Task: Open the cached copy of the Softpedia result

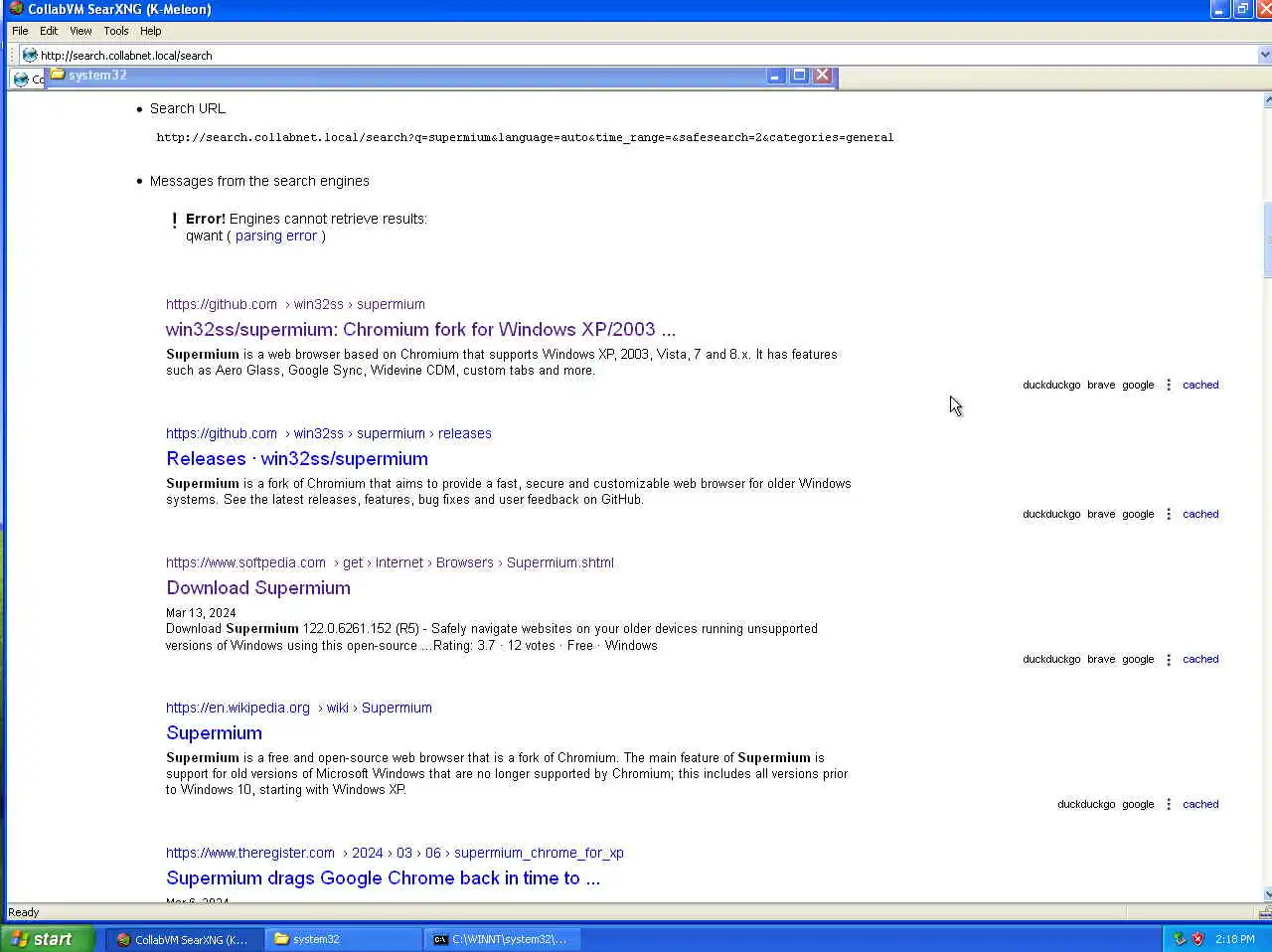Action: tap(1200, 659)
